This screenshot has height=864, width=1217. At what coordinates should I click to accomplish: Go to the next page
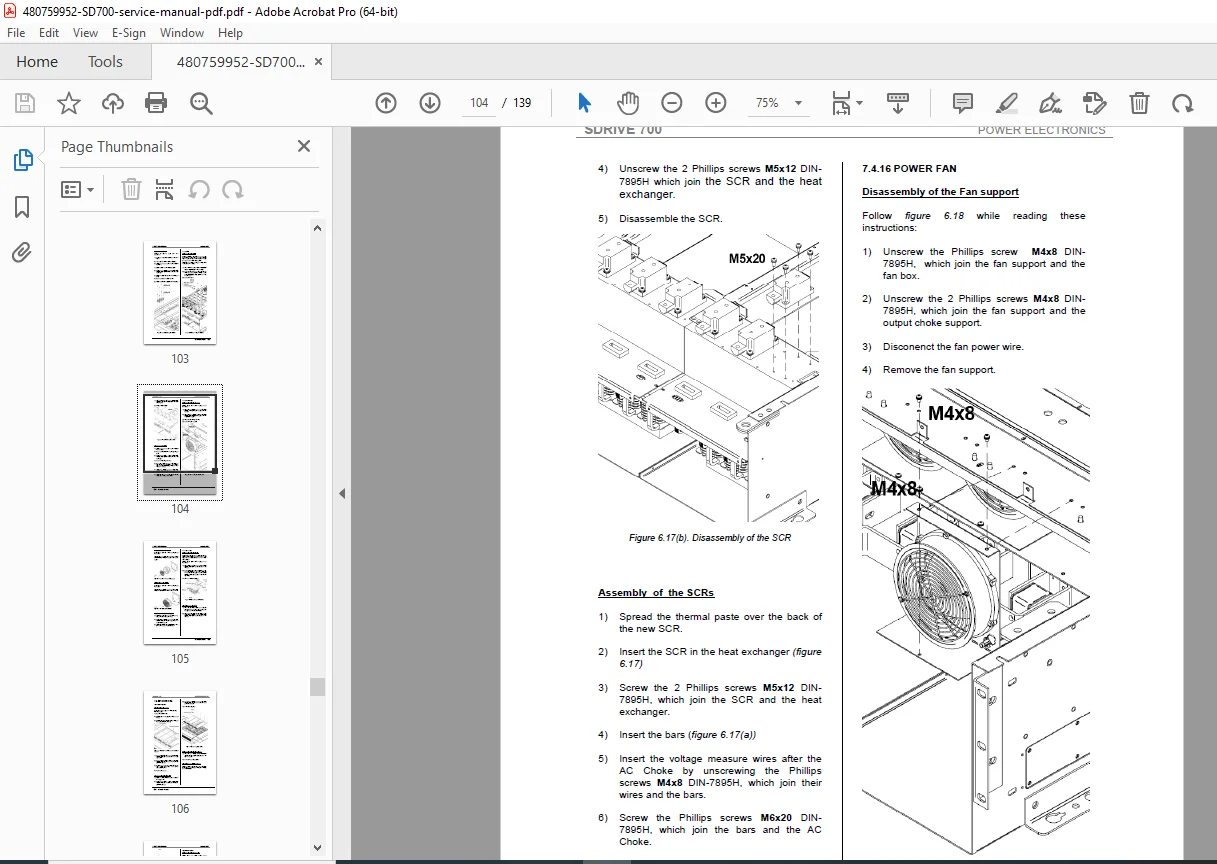[430, 103]
